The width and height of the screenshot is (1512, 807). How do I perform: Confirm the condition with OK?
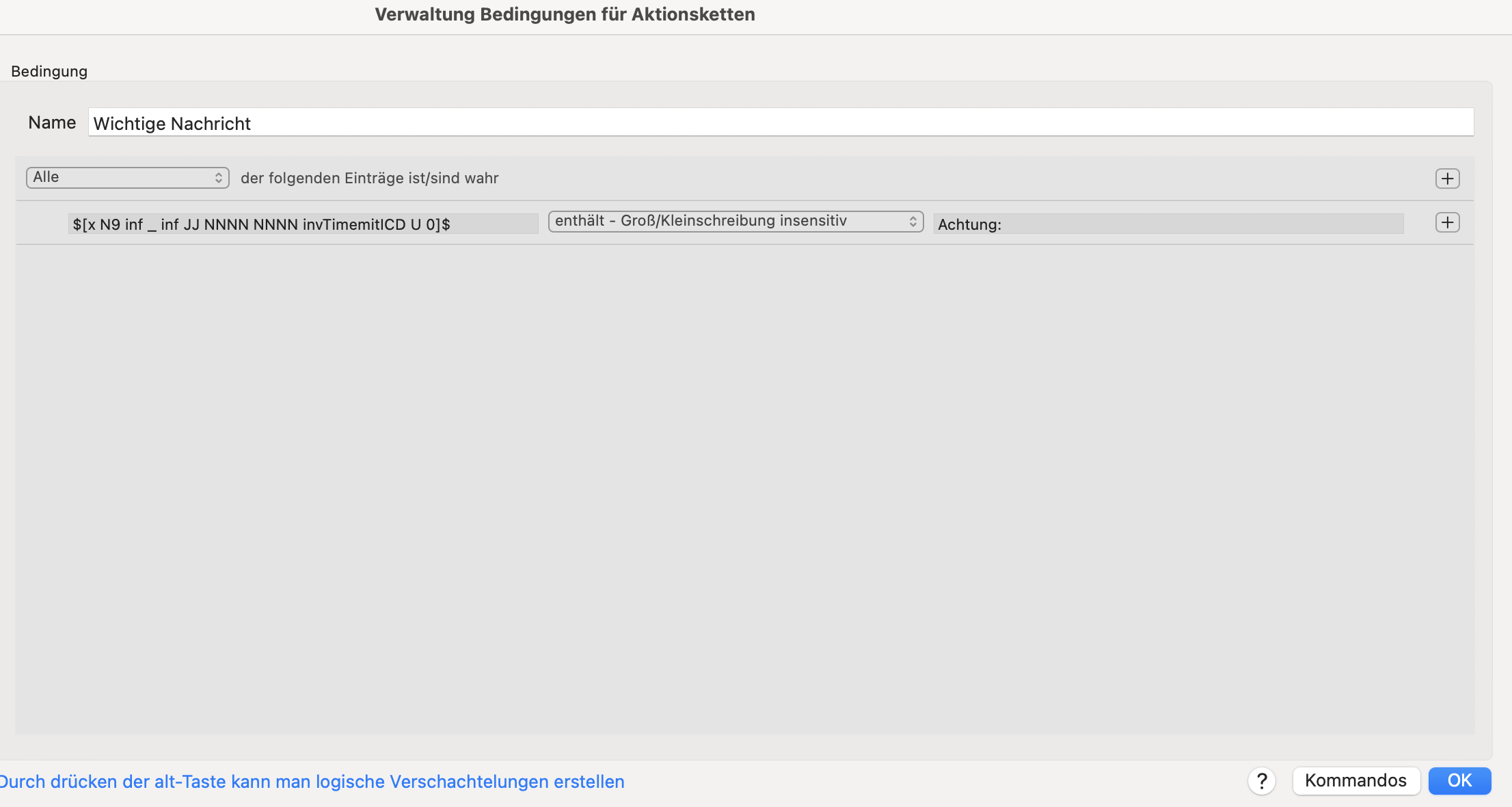pos(1459,781)
